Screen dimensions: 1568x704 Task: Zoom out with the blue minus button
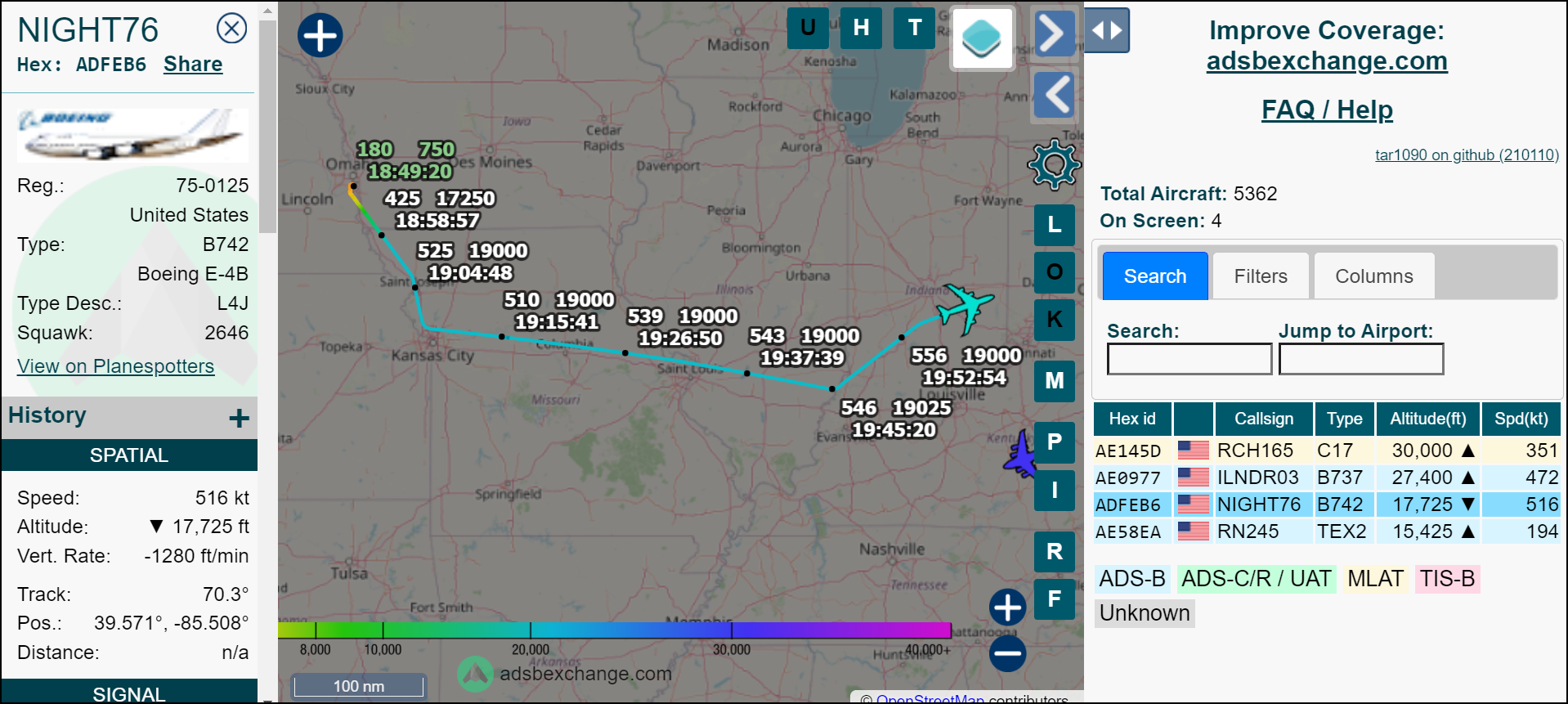tap(1007, 653)
